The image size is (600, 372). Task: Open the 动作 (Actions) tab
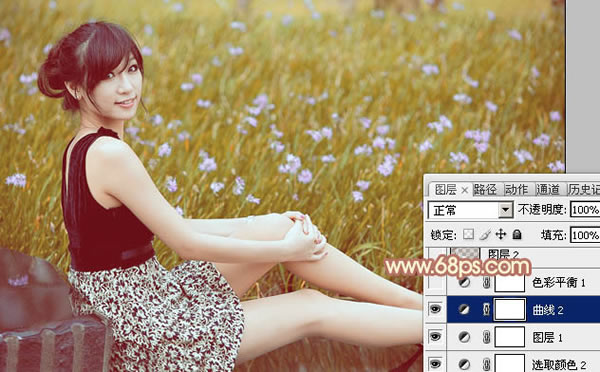[516, 189]
